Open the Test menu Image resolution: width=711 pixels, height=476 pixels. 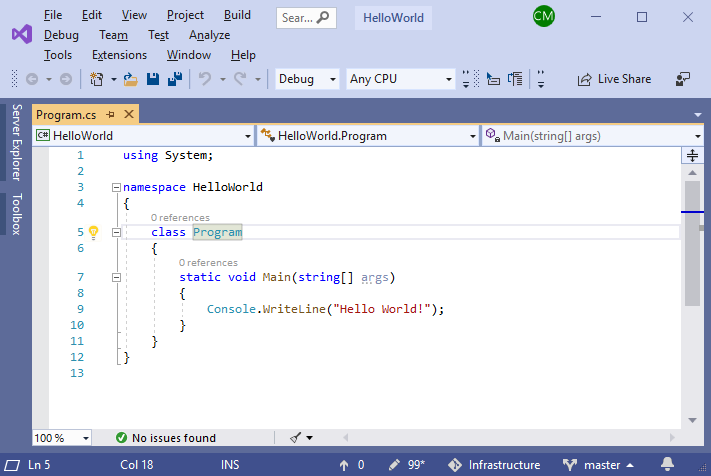(x=158, y=35)
